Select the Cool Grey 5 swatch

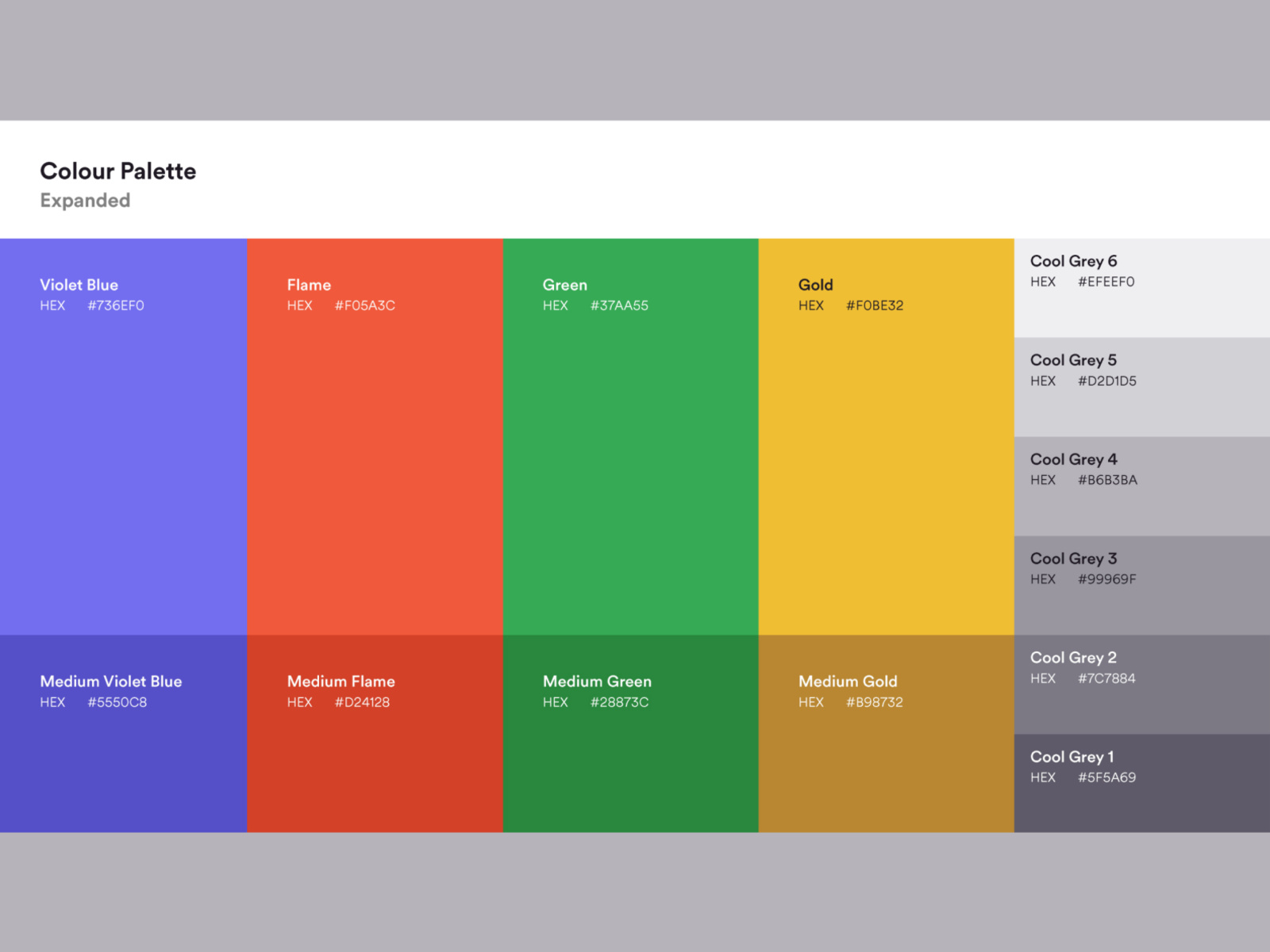[1141, 409]
